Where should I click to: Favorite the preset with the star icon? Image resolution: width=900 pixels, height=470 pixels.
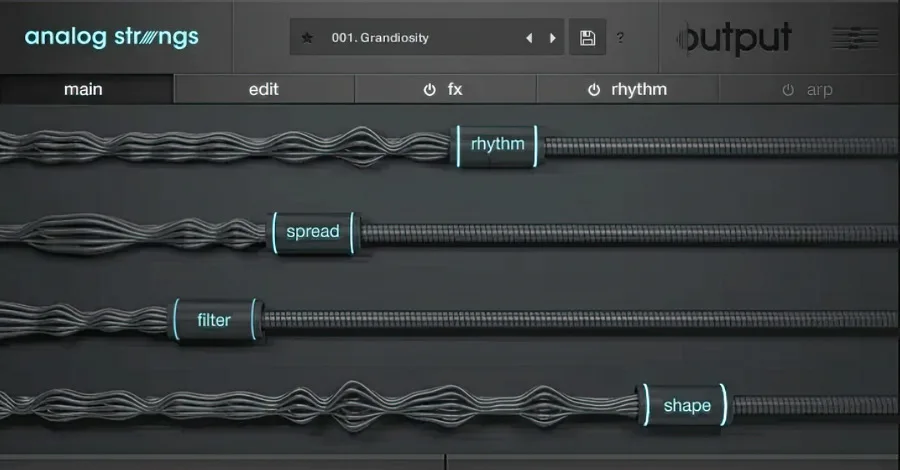pyautogui.click(x=307, y=38)
